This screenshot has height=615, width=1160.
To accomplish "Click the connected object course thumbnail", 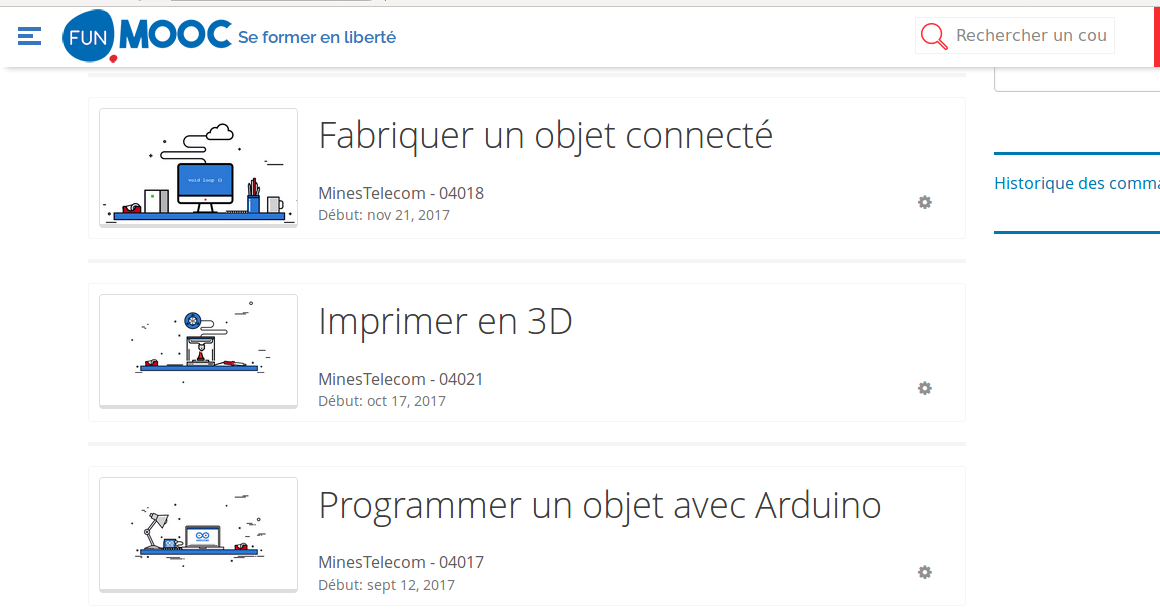I will (x=198, y=167).
